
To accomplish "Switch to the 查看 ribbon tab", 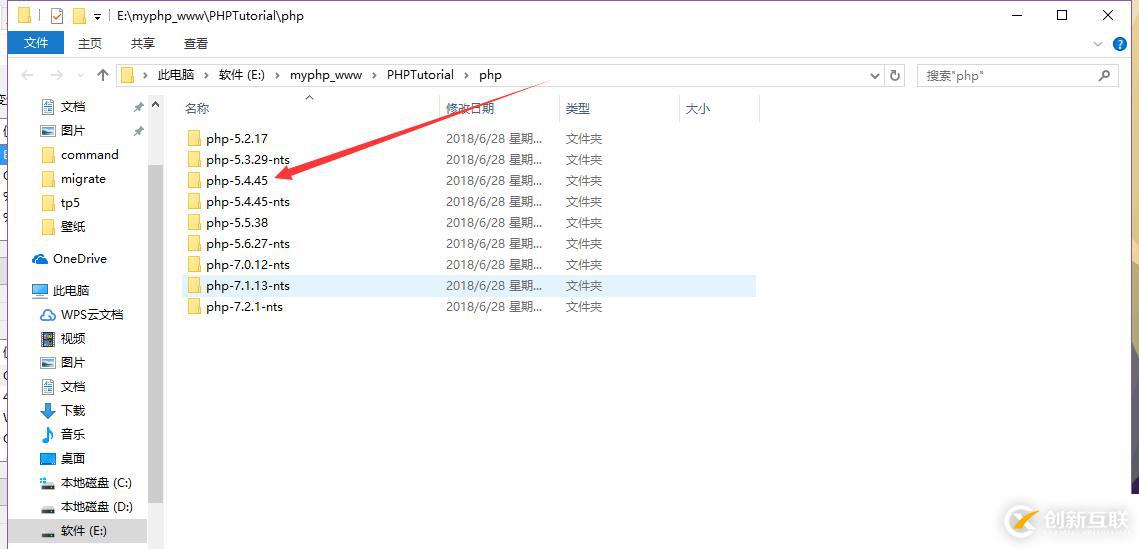I will tap(196, 43).
